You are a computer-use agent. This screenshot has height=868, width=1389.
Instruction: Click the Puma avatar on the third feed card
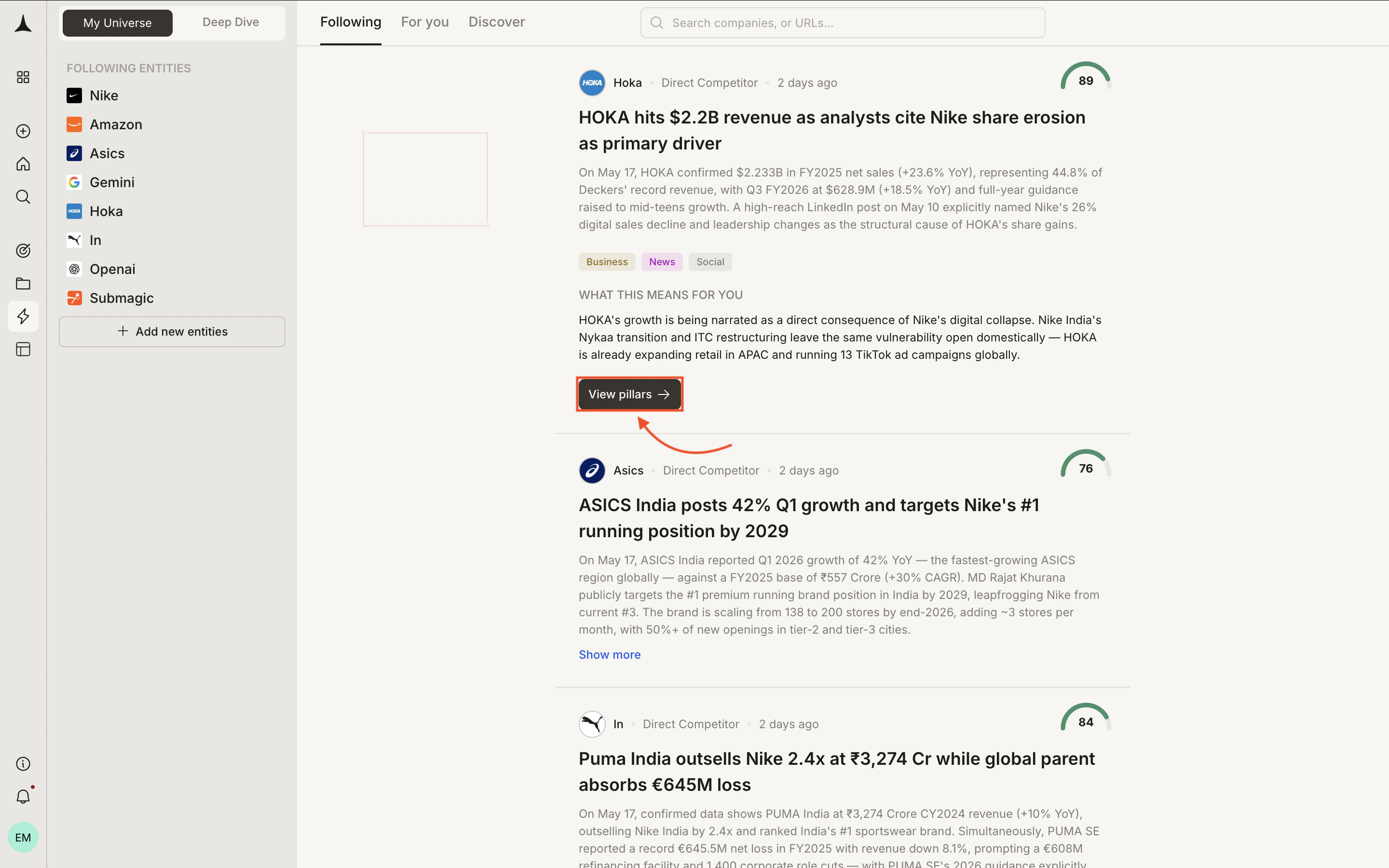click(x=592, y=724)
